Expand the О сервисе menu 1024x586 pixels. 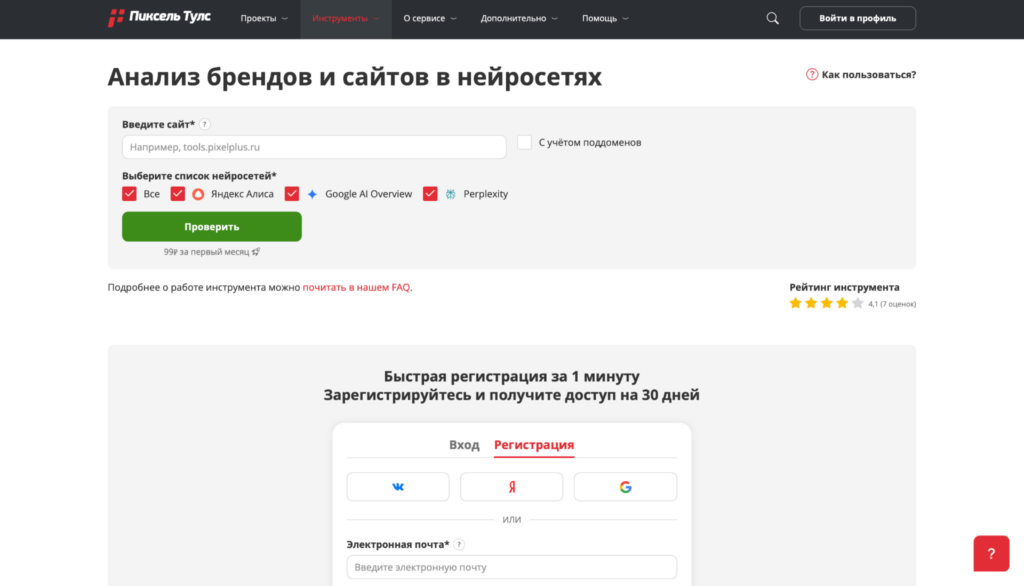[x=430, y=18]
